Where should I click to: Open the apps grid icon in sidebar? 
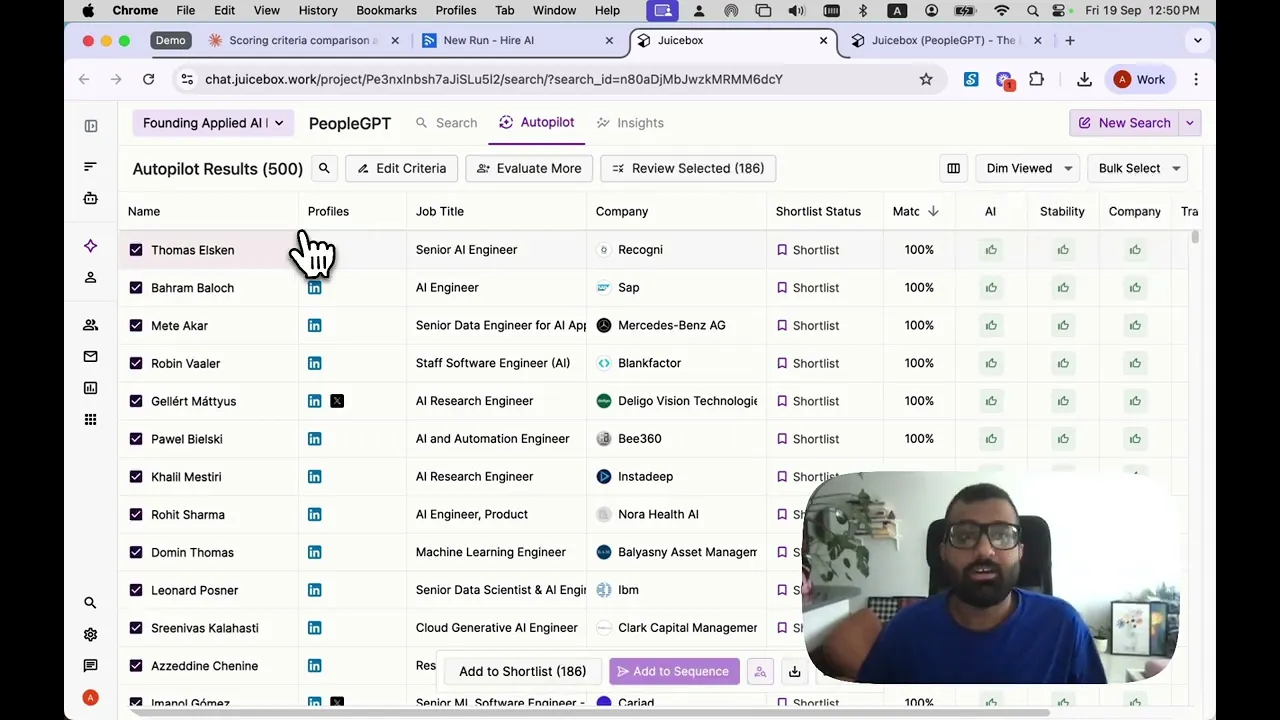point(91,420)
